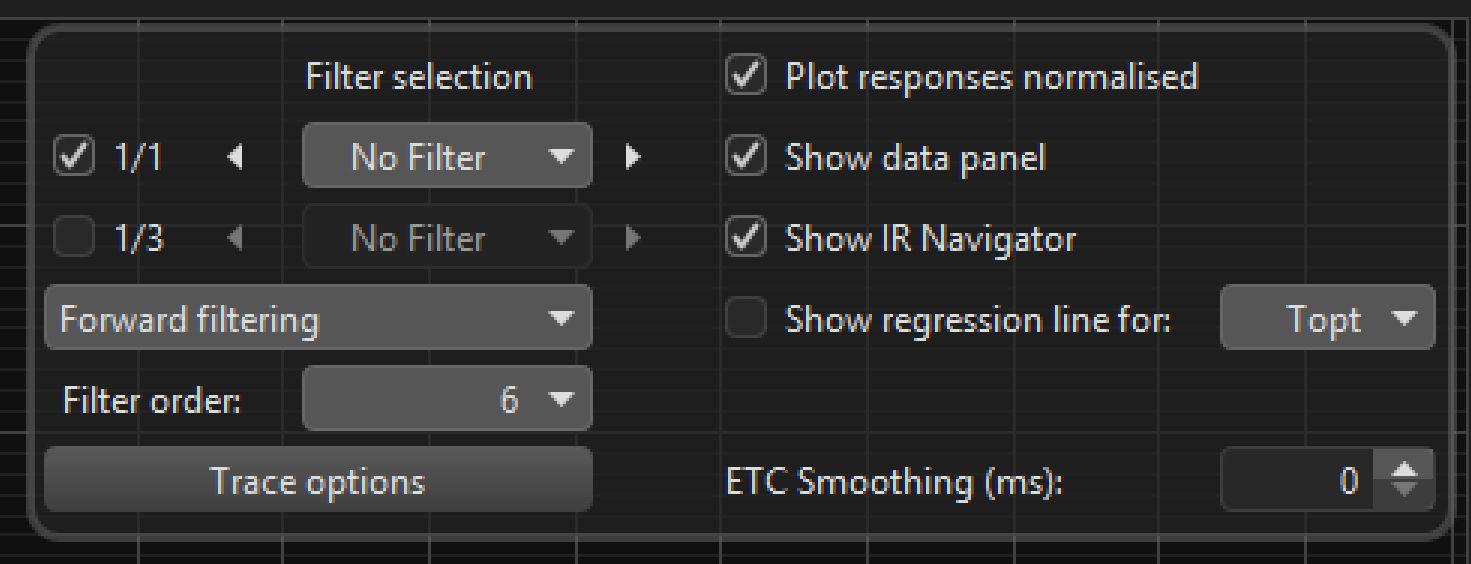
Task: Open the Filter order dropdown
Action: [x=447, y=401]
